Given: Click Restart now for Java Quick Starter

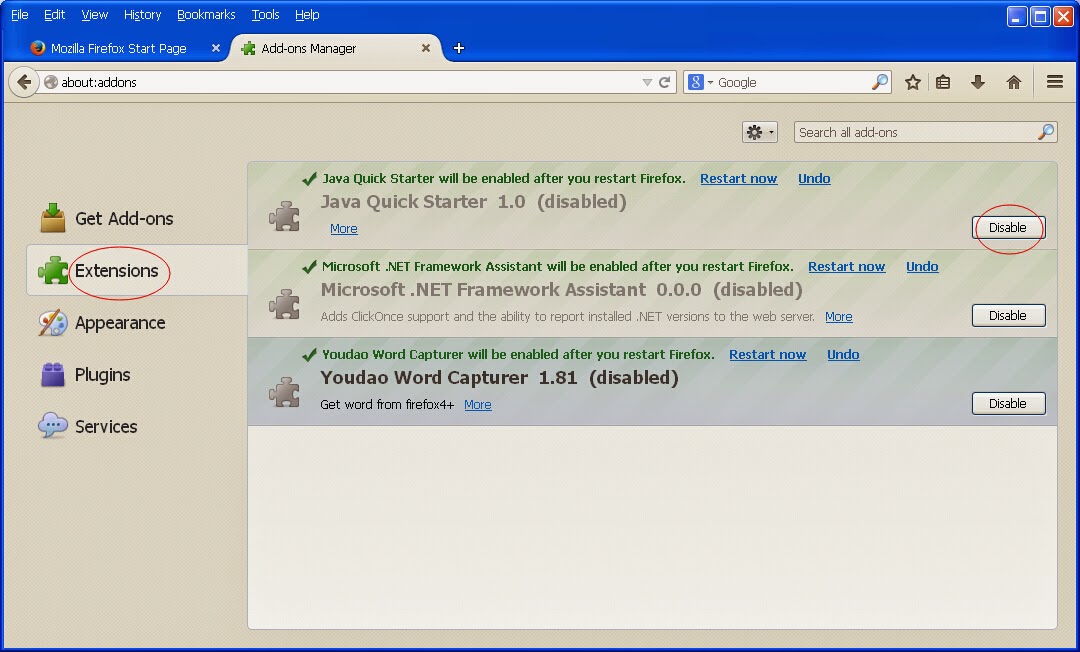Looking at the screenshot, I should tap(738, 178).
